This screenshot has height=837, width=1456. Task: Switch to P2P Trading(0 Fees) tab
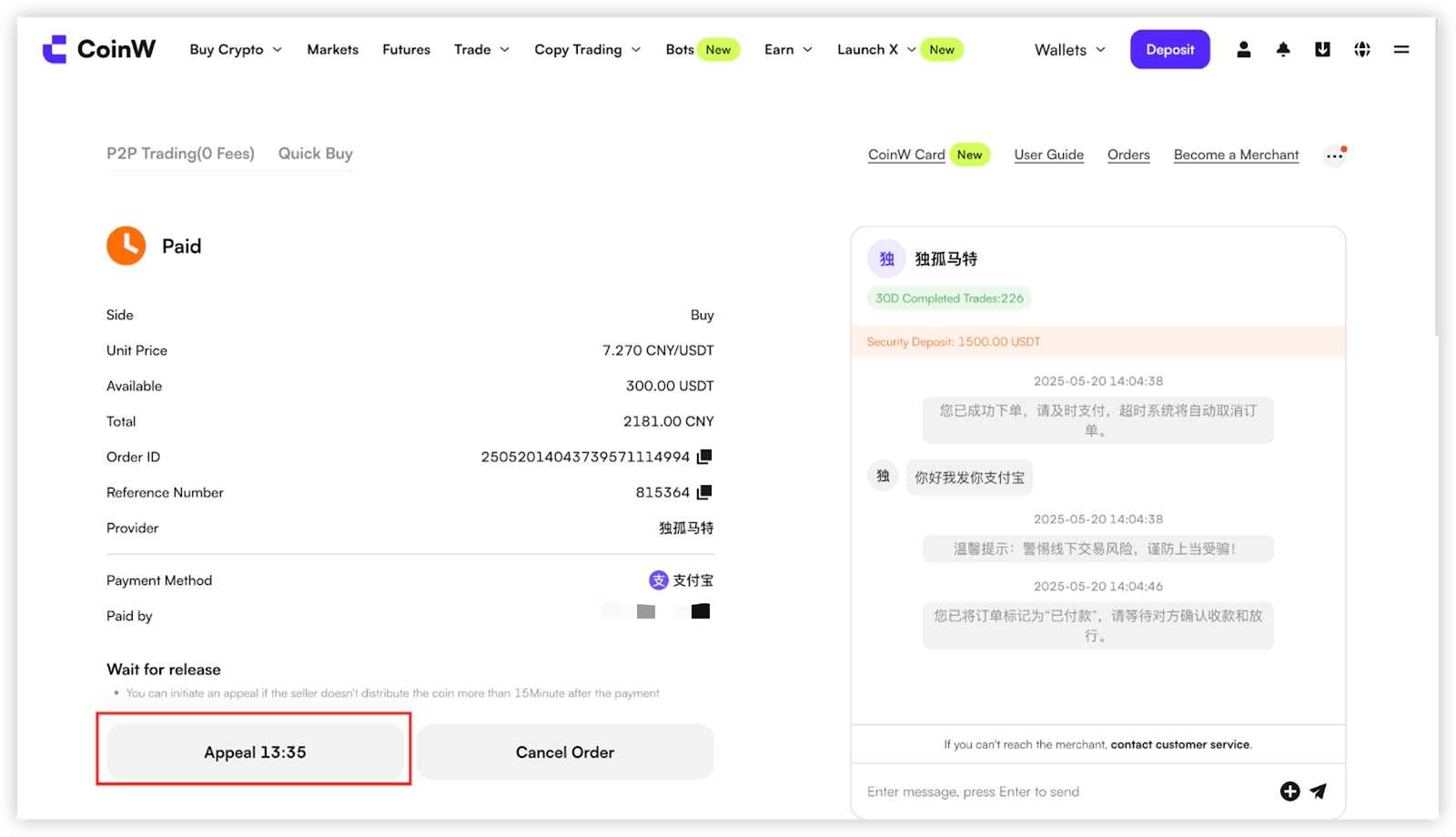(x=180, y=154)
